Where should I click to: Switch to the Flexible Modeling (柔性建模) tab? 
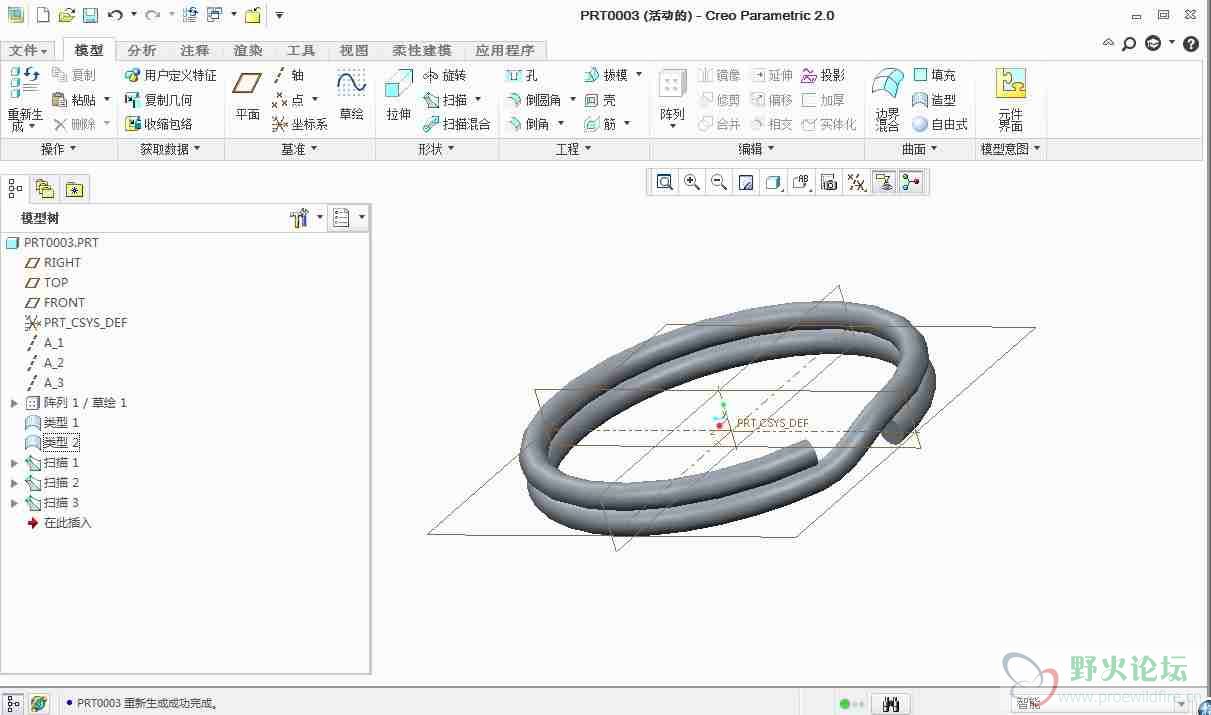[421, 50]
